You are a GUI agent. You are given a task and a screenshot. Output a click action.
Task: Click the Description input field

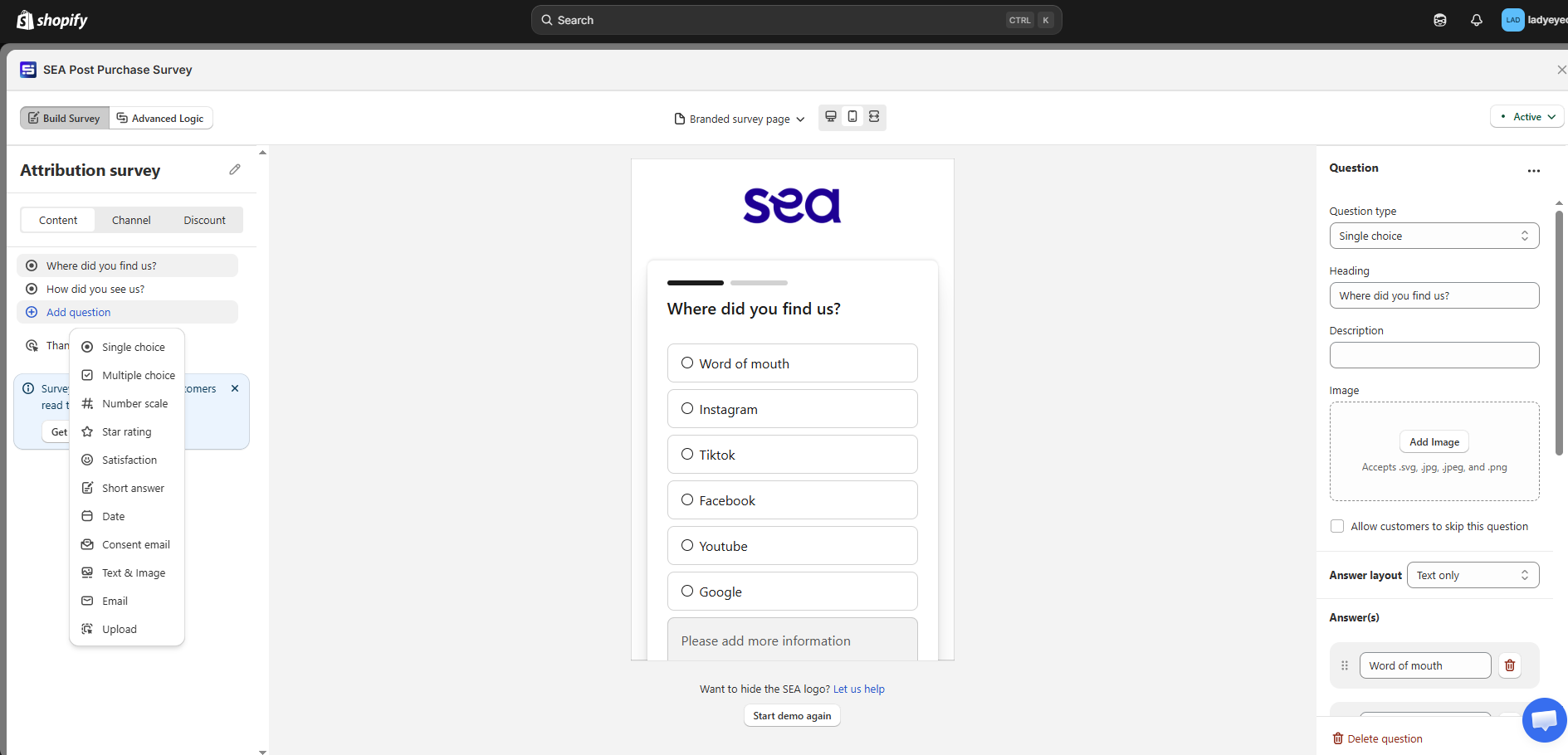coord(1434,355)
